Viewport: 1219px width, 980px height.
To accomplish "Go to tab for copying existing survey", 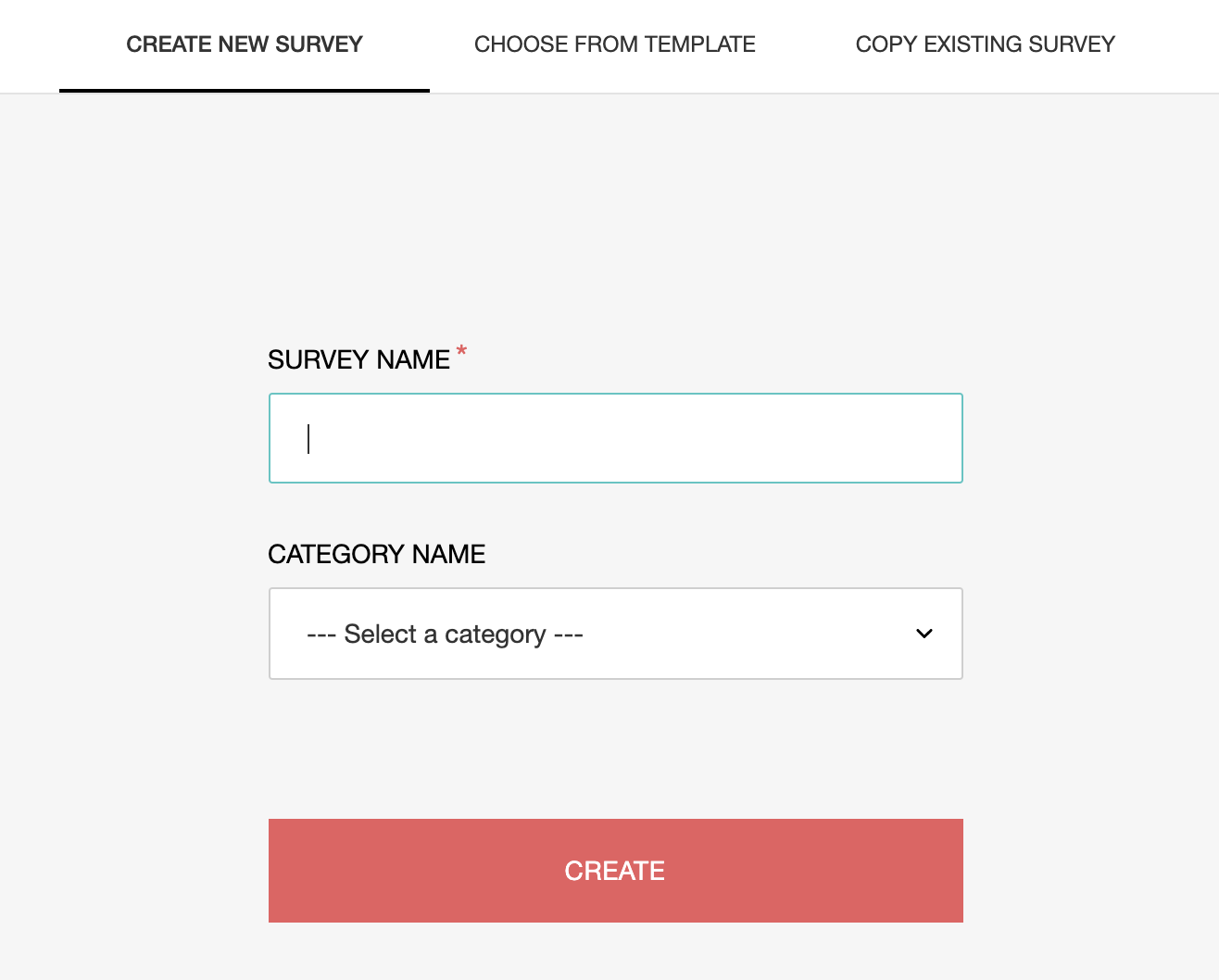I will click(x=985, y=44).
